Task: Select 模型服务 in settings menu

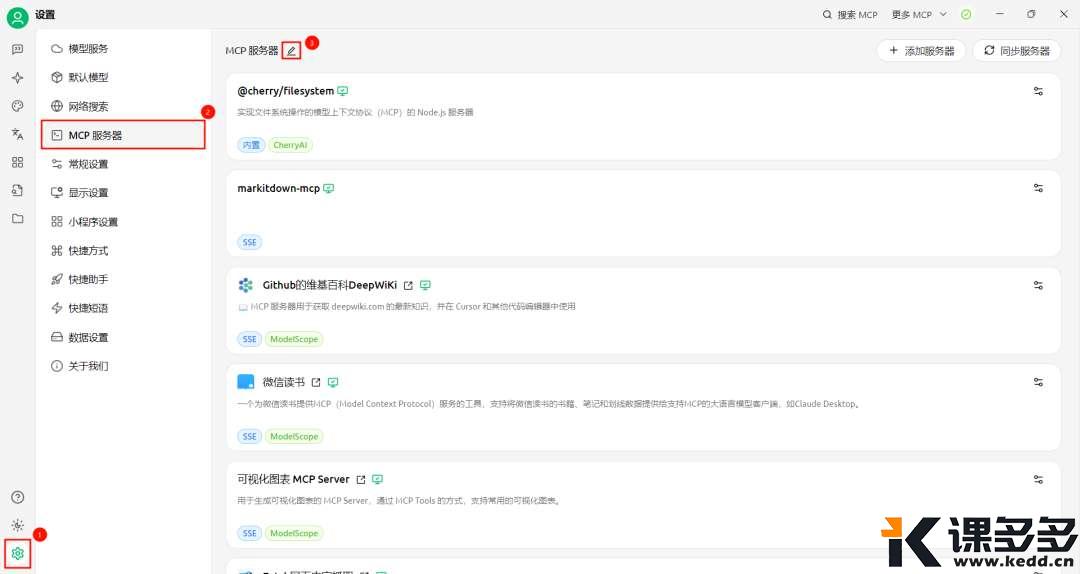Action: [x=123, y=48]
